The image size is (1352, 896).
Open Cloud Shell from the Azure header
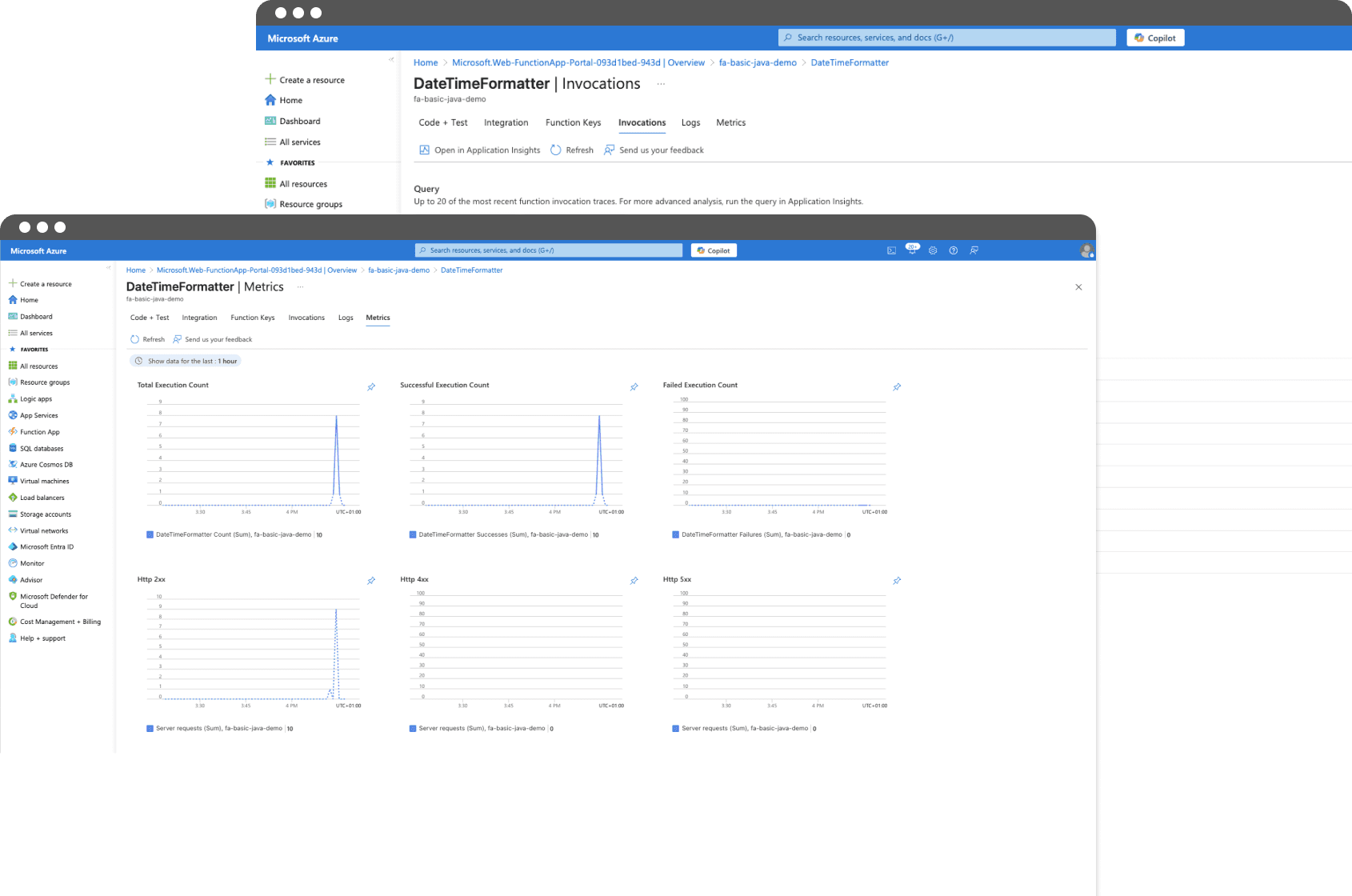point(891,250)
